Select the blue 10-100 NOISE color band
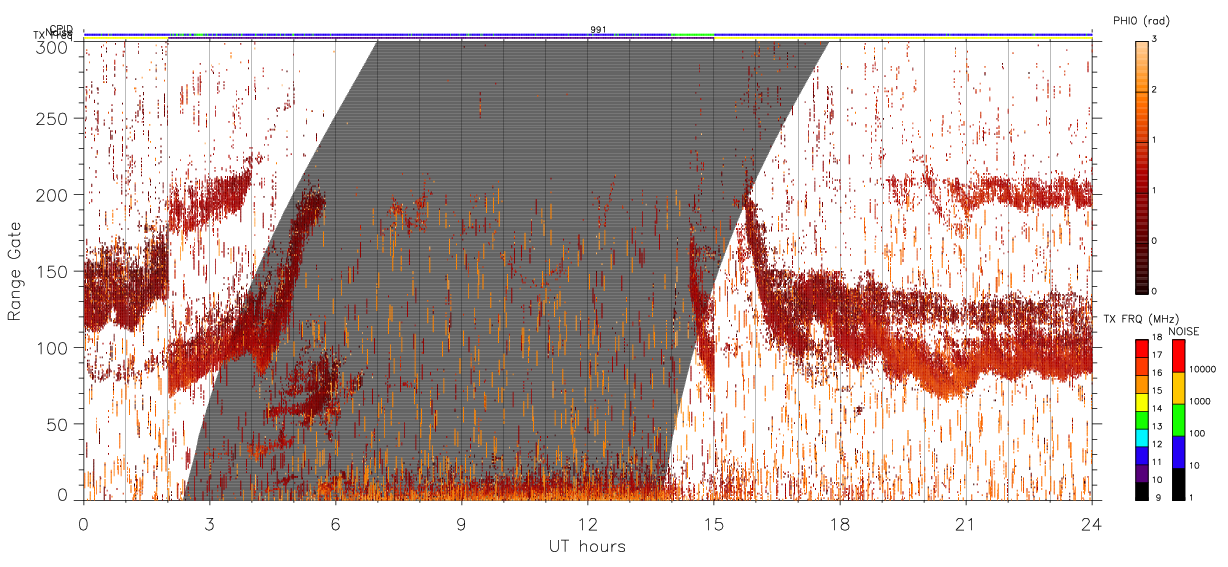Screen dimensions: 1228x567 (1177, 452)
